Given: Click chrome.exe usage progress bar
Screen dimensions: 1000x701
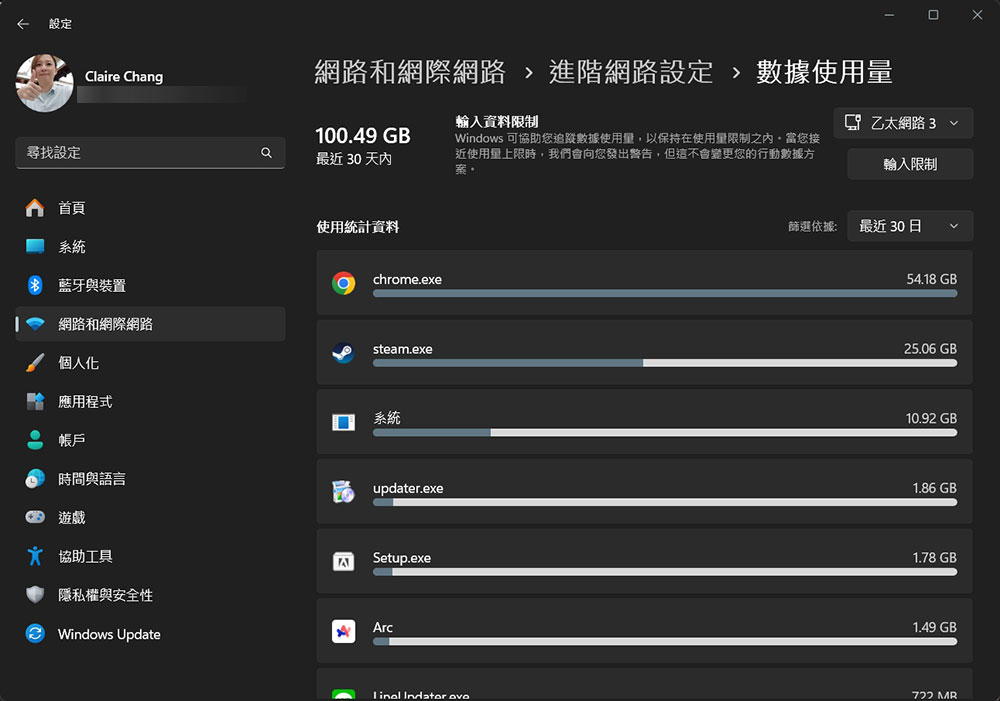Looking at the screenshot, I should coord(665,293).
